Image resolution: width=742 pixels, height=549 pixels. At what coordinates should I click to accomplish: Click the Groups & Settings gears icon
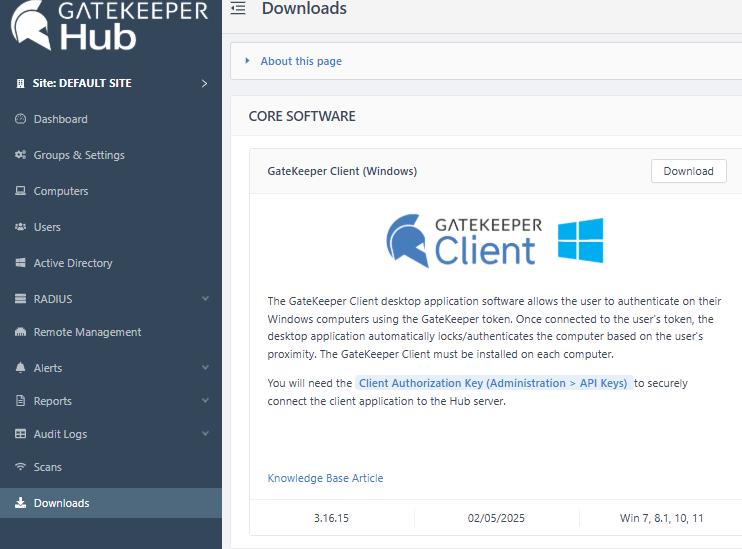click(x=20, y=155)
